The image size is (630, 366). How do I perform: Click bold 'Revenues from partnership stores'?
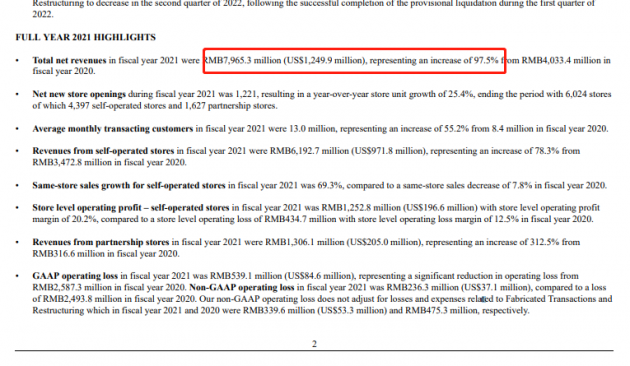click(101, 242)
